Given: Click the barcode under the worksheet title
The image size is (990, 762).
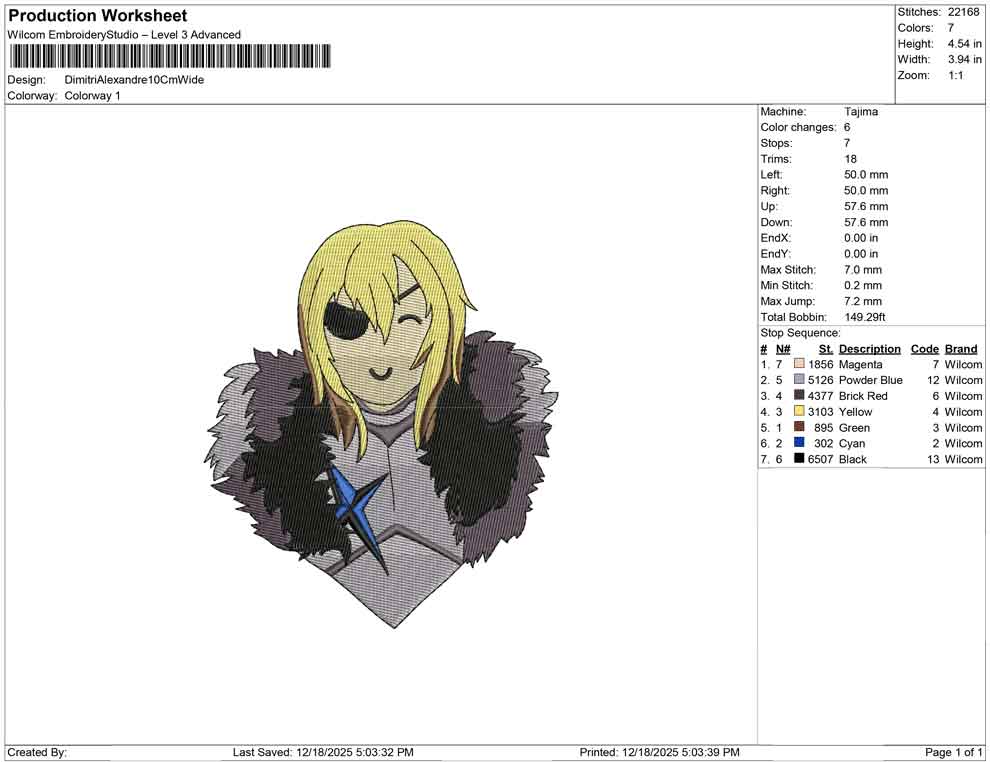Looking at the screenshot, I should pos(169,56).
